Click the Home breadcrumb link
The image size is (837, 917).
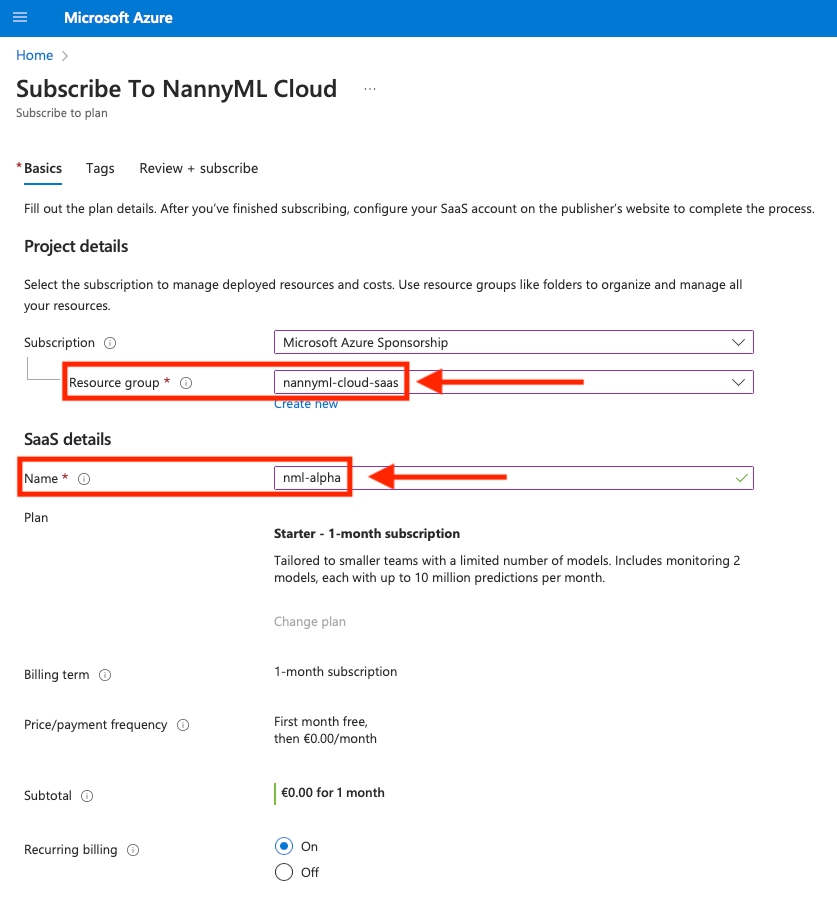pyautogui.click(x=34, y=55)
